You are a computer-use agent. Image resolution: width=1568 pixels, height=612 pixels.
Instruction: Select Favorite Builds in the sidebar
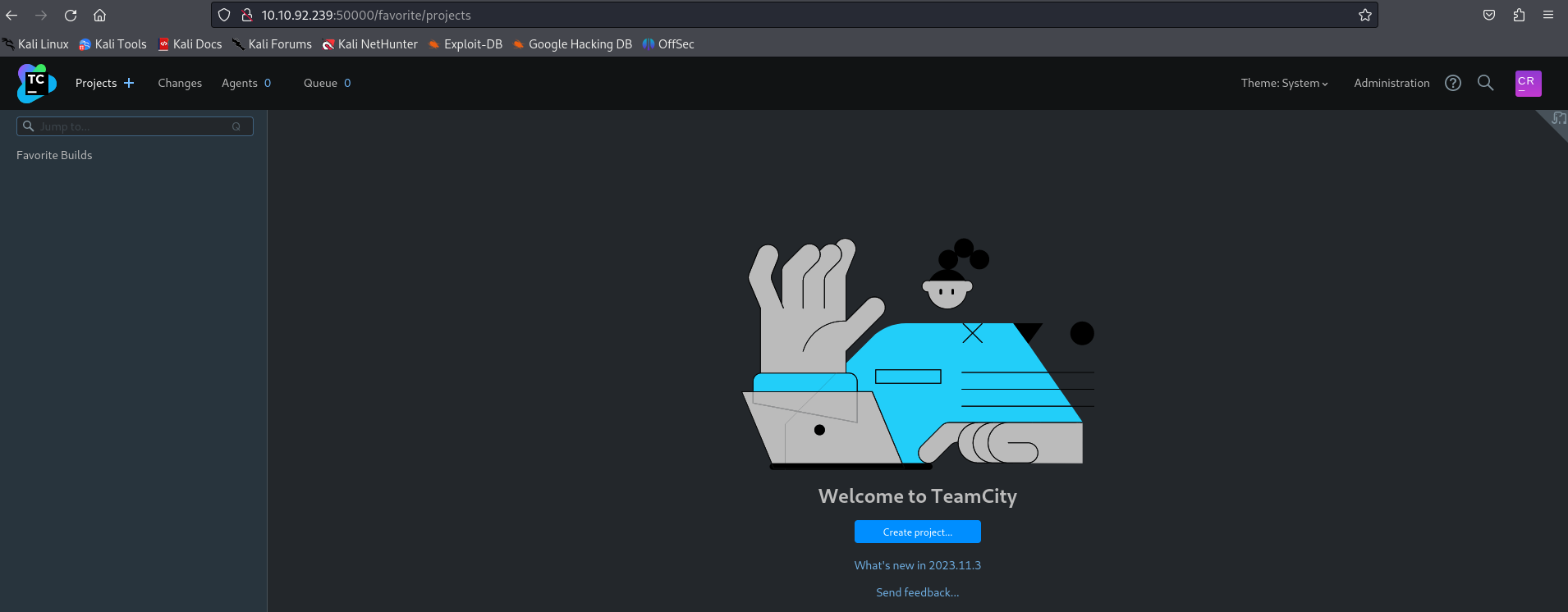tap(54, 155)
